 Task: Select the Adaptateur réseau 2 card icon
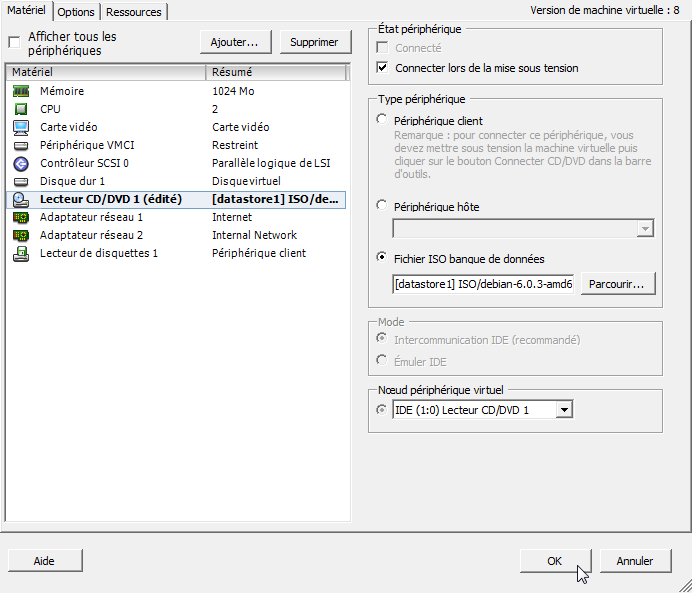(x=21, y=235)
